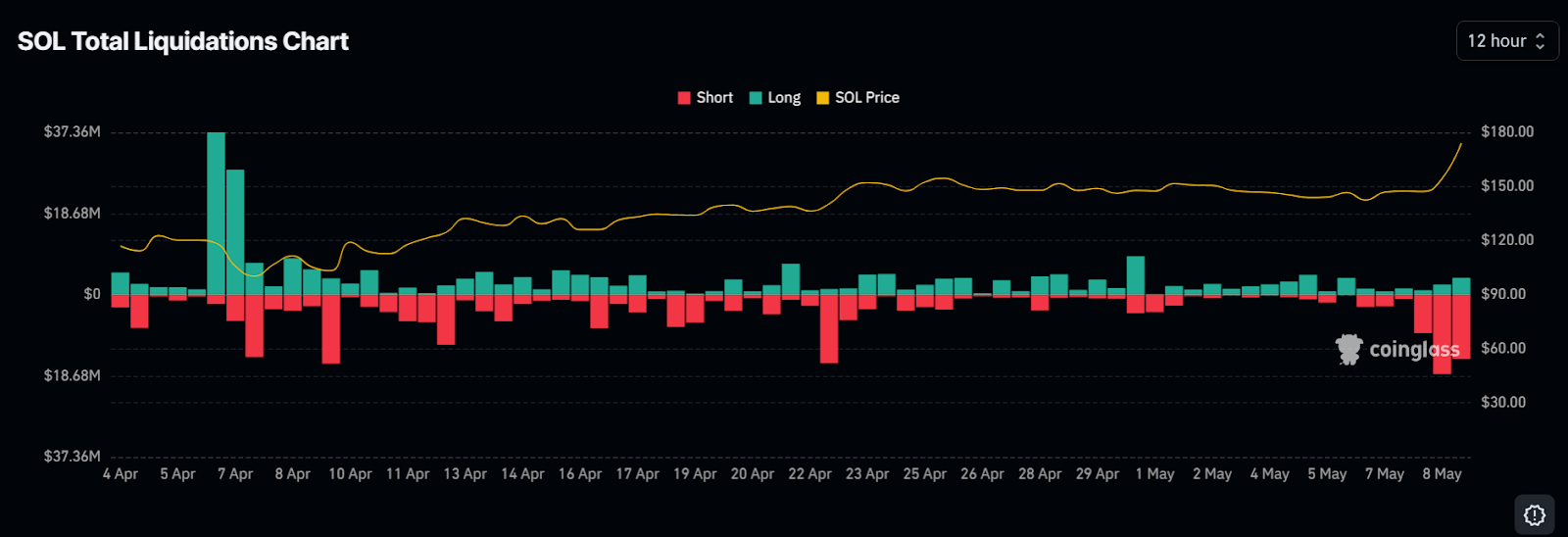Click the $37.36M top liquidation axis label
1568x537 pixels.
pyautogui.click(x=72, y=132)
